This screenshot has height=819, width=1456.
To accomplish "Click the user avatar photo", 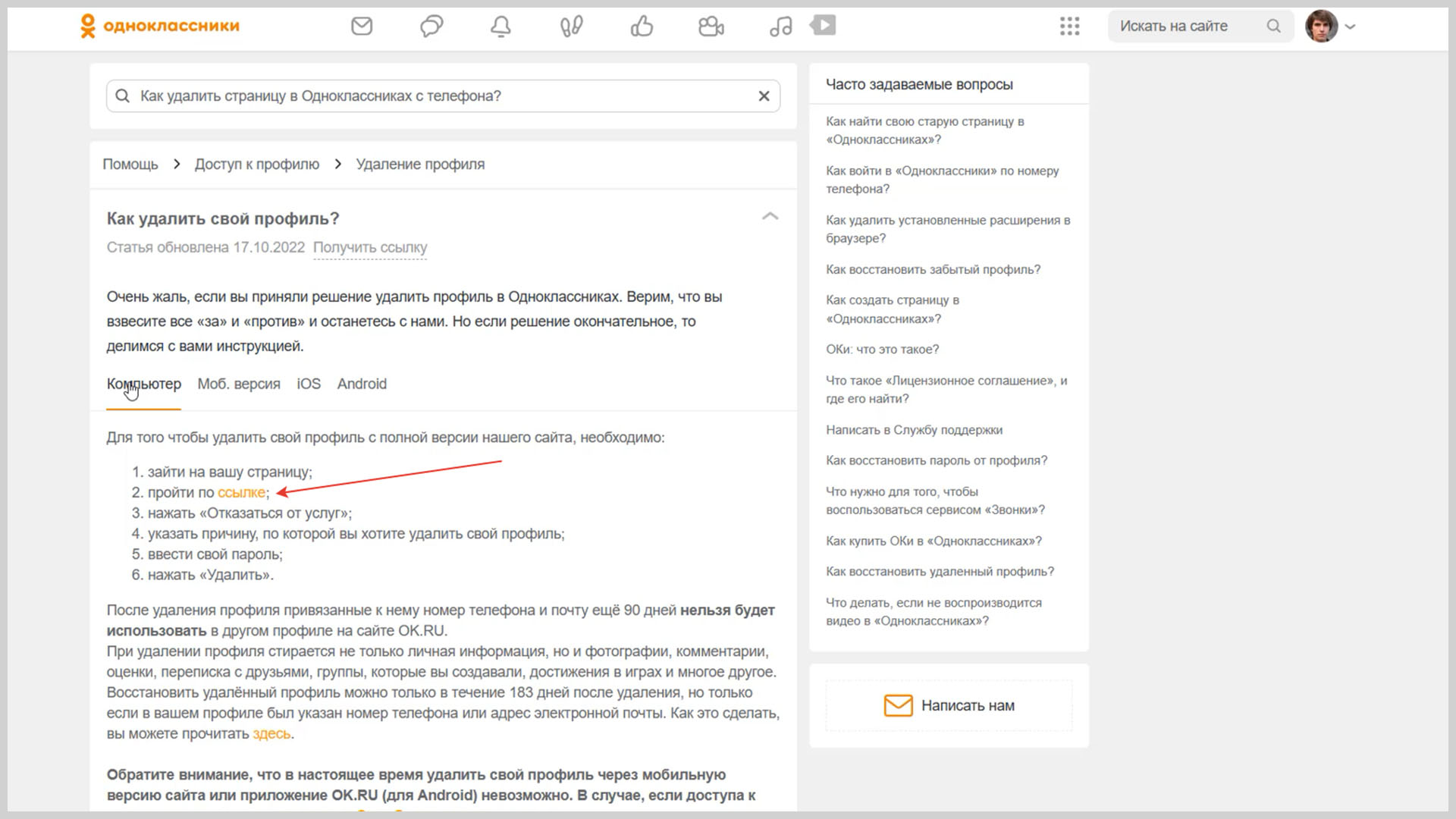I will 1321,27.
